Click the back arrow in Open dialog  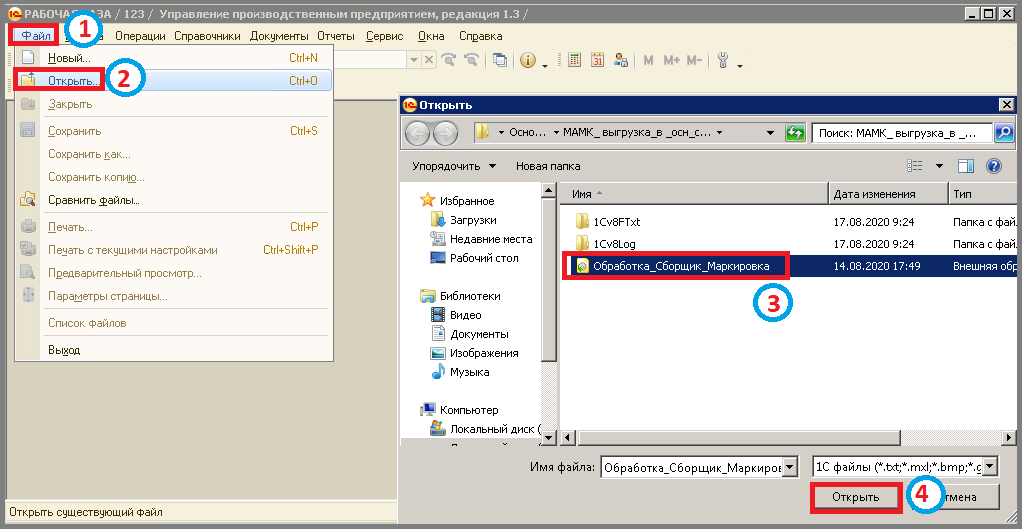pyautogui.click(x=417, y=133)
